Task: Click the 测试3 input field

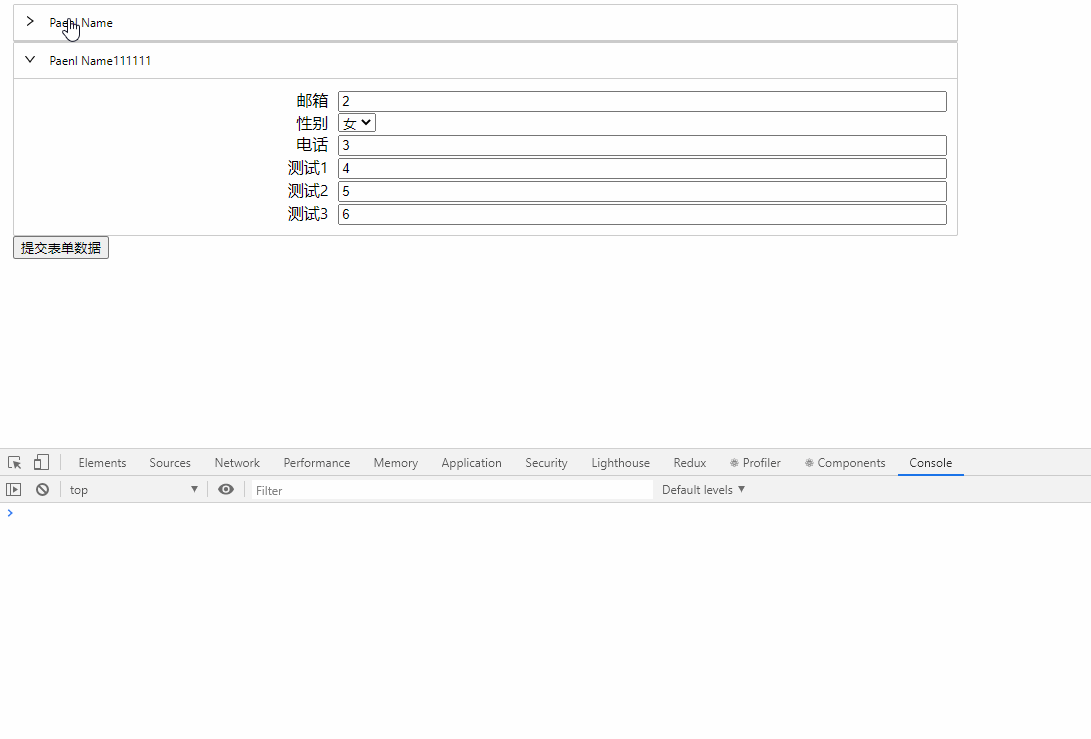Action: click(x=641, y=215)
